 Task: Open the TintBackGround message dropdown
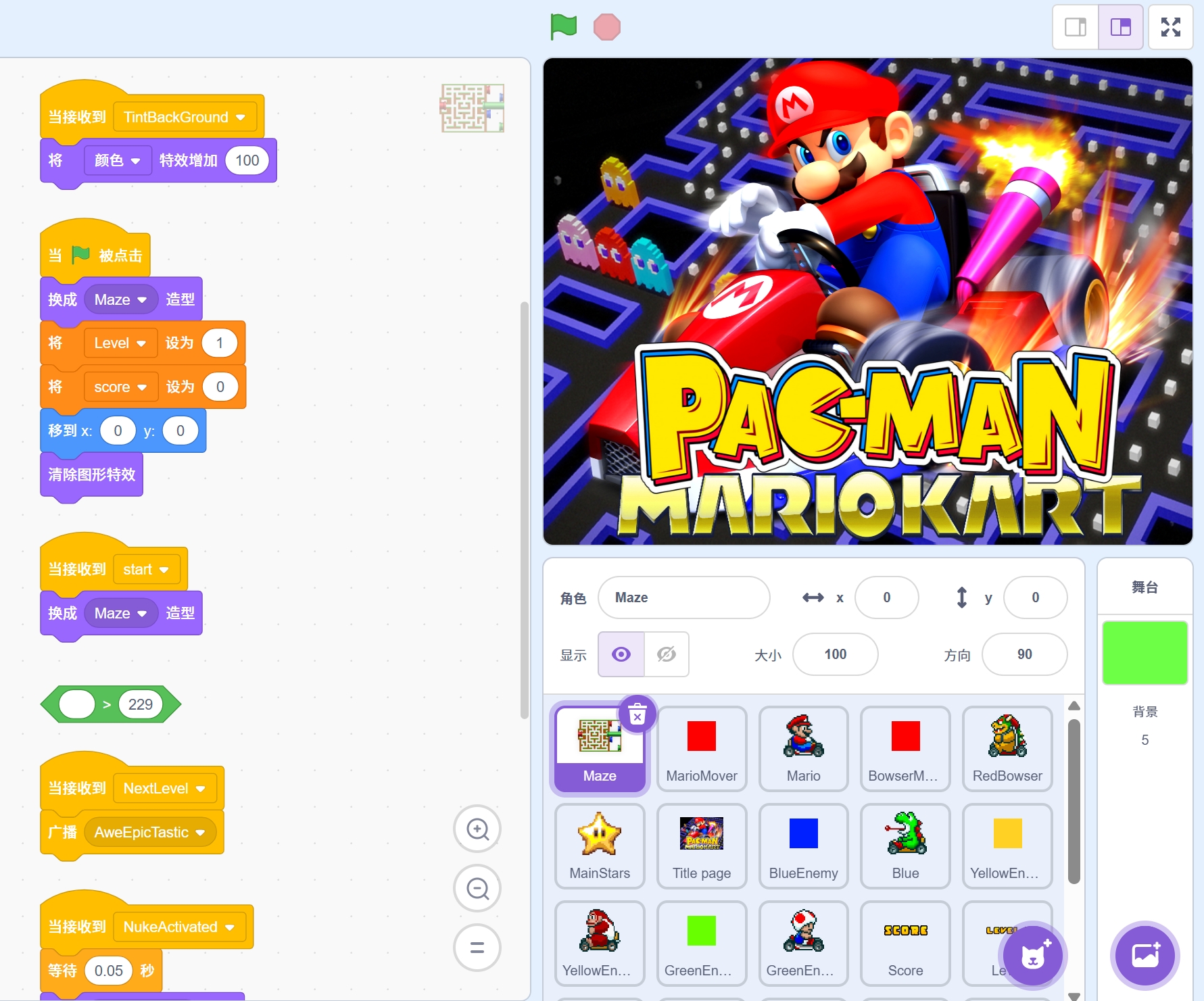[x=240, y=118]
